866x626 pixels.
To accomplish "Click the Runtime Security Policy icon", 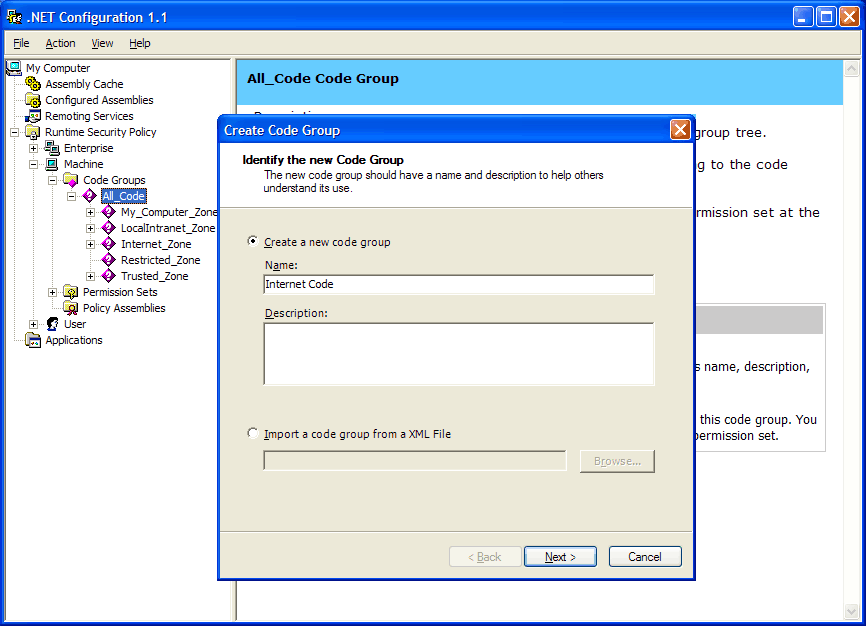I will point(33,132).
